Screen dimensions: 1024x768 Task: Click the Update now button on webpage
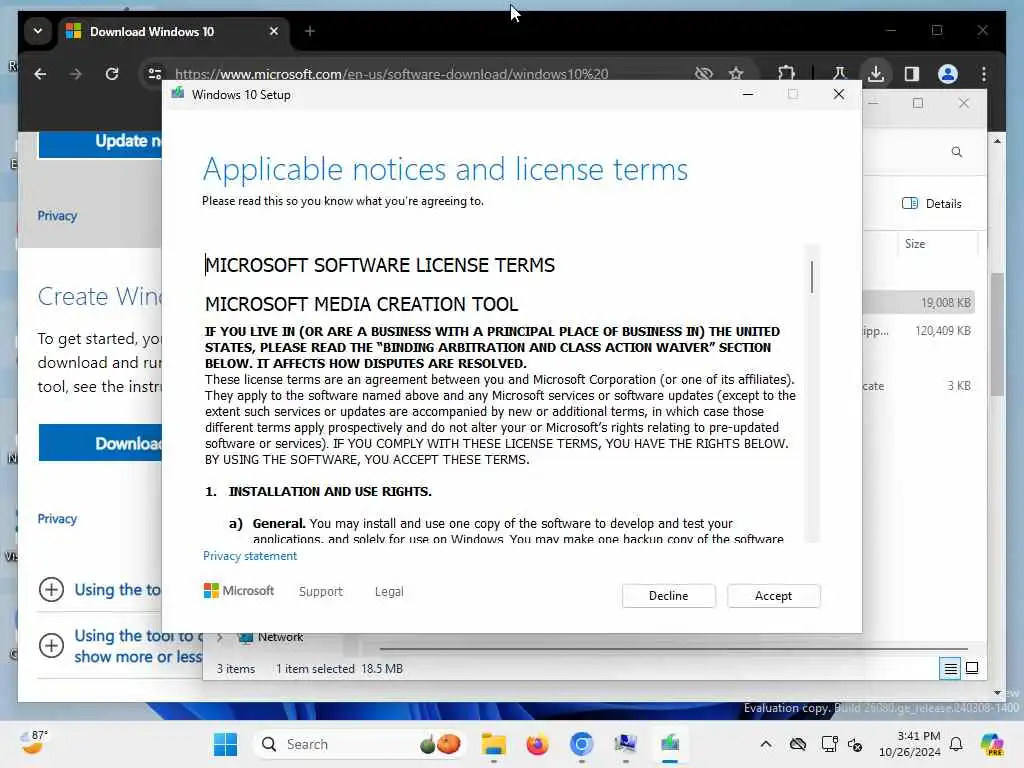[101, 142]
